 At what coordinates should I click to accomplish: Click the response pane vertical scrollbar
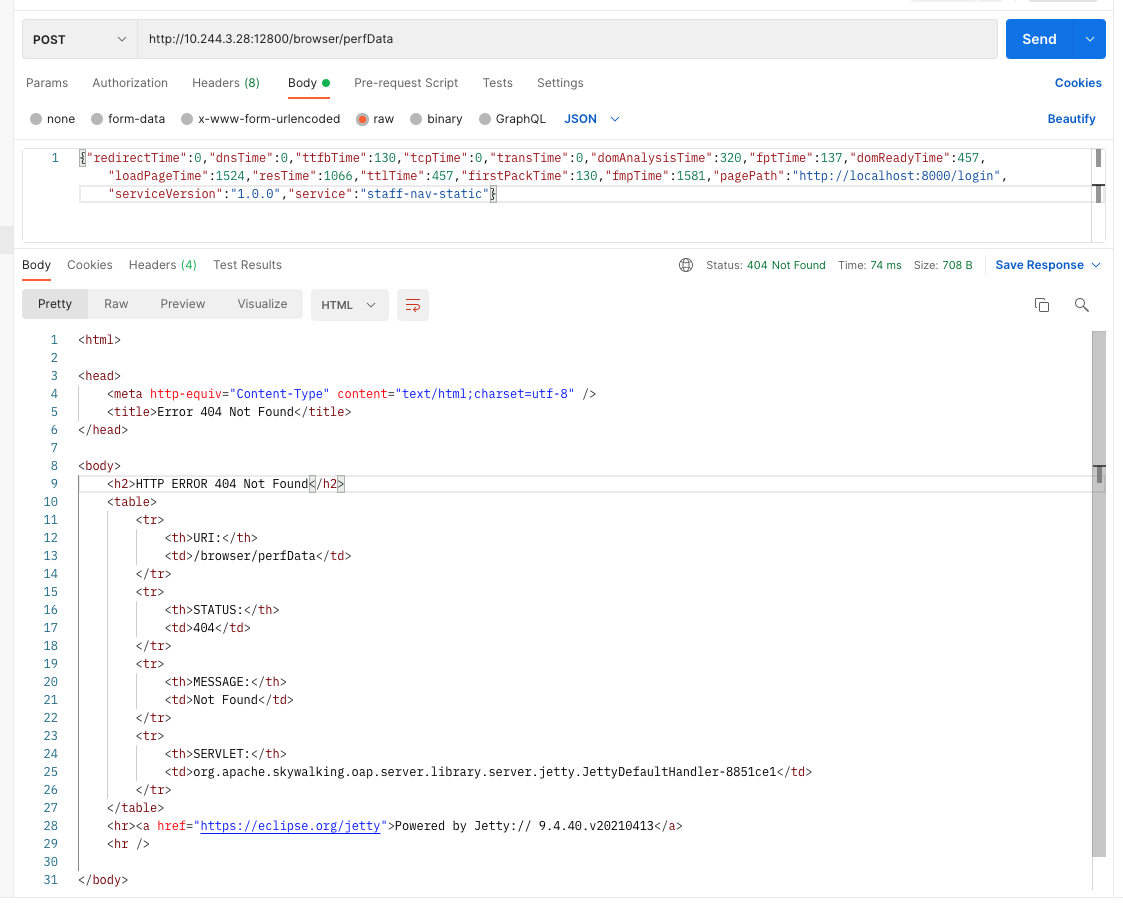point(1099,595)
